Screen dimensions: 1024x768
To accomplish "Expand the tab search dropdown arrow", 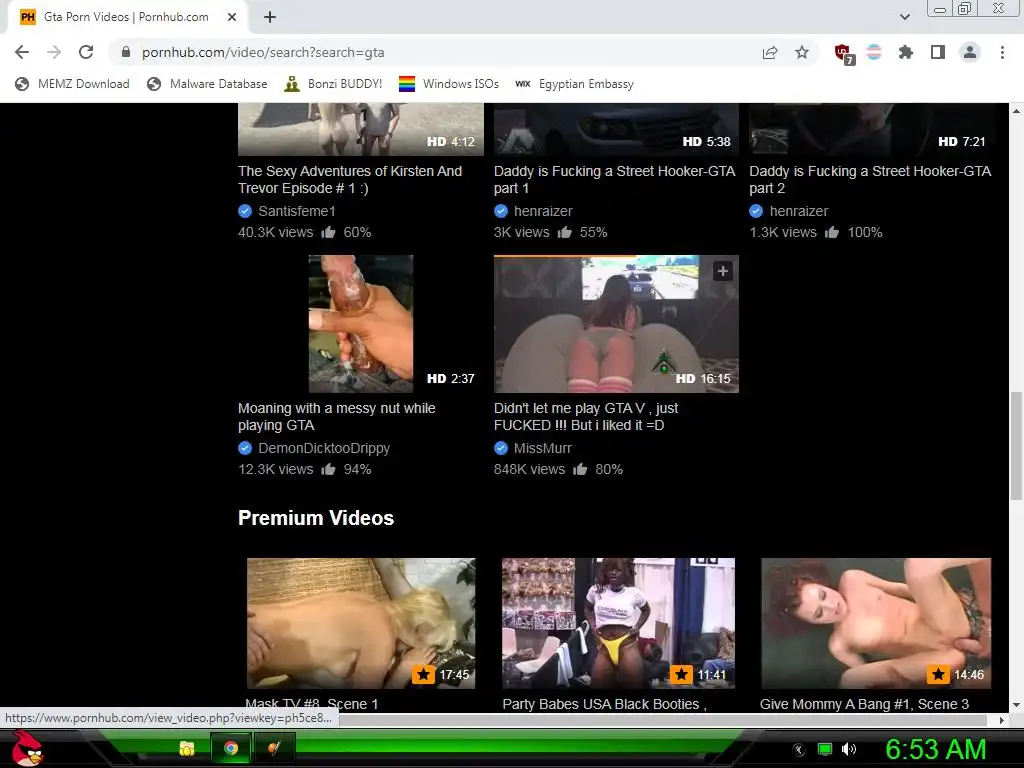I will 904,17.
